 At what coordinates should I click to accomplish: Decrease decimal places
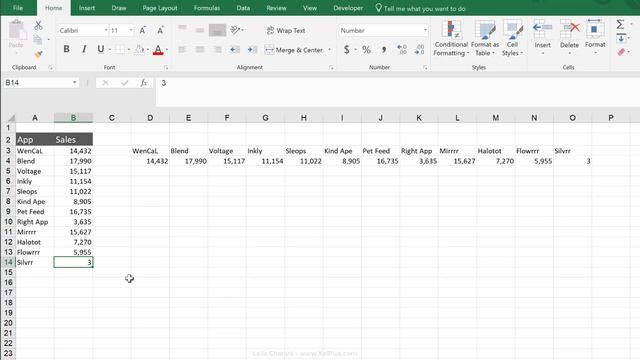pos(420,50)
